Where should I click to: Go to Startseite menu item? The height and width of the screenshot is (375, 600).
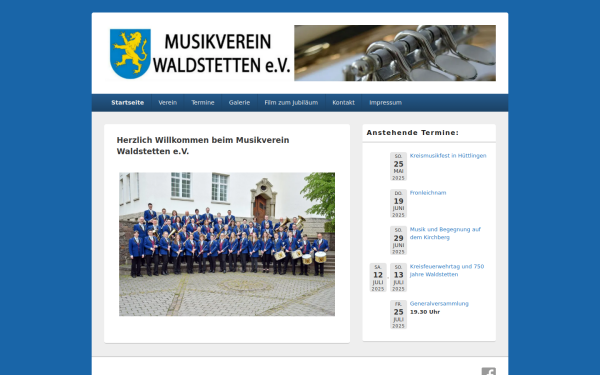tap(128, 103)
